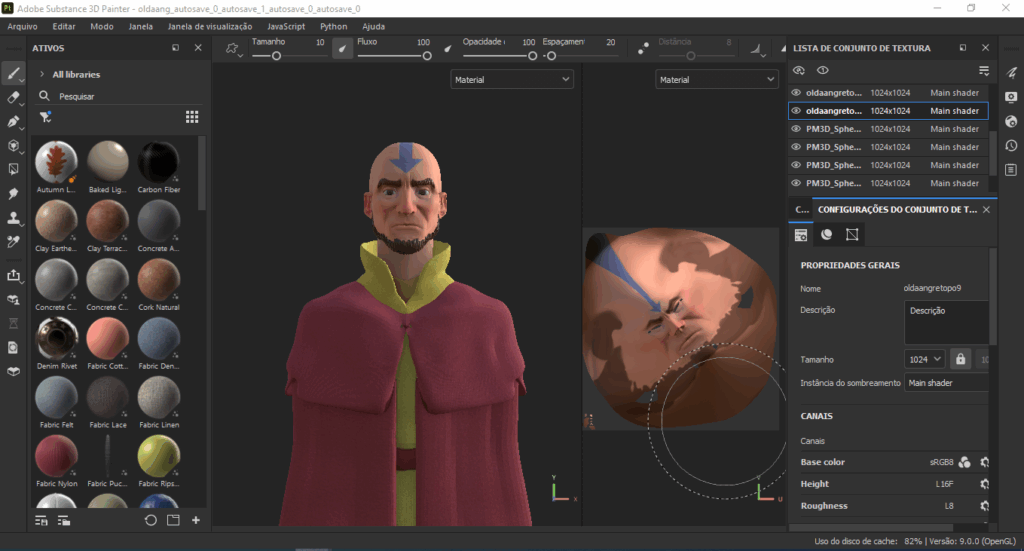Open Material dropdown in 3D viewport
This screenshot has height=551, width=1024.
pos(512,80)
